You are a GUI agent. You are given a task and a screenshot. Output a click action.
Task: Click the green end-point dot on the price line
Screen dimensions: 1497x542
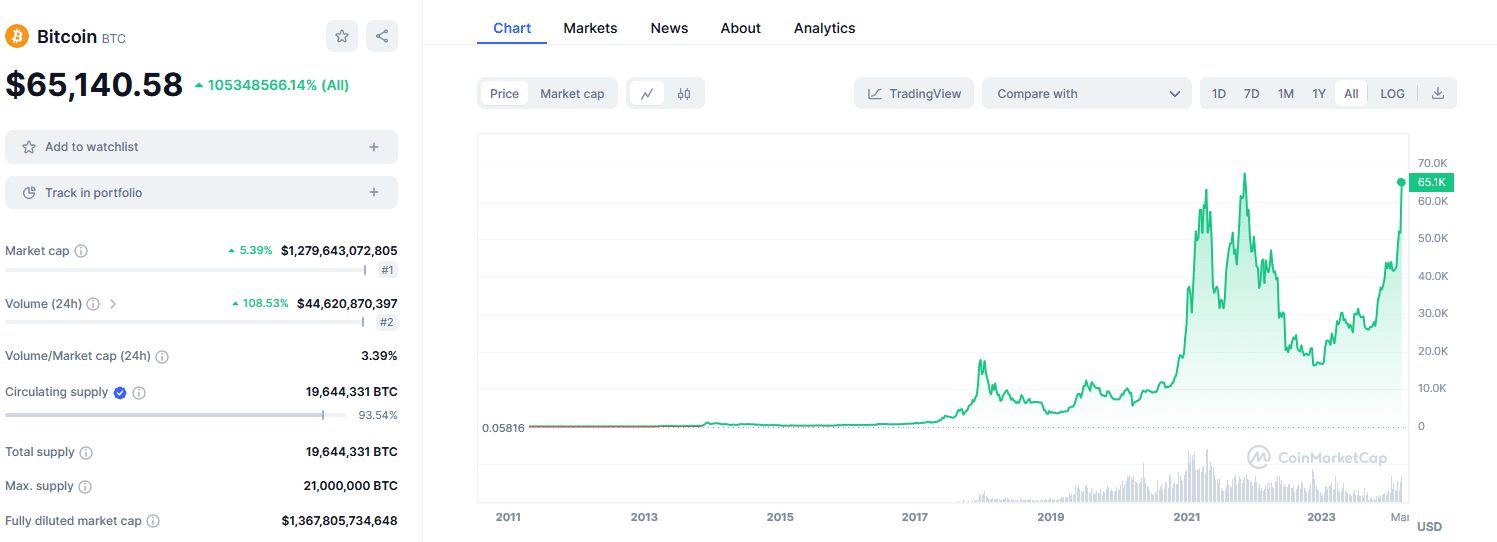1401,182
